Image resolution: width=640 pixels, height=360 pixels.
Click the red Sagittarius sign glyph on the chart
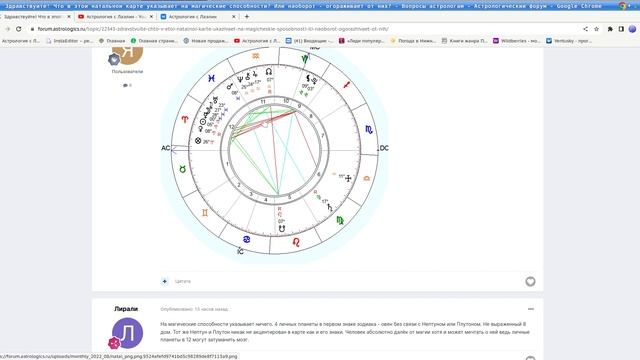[347, 85]
